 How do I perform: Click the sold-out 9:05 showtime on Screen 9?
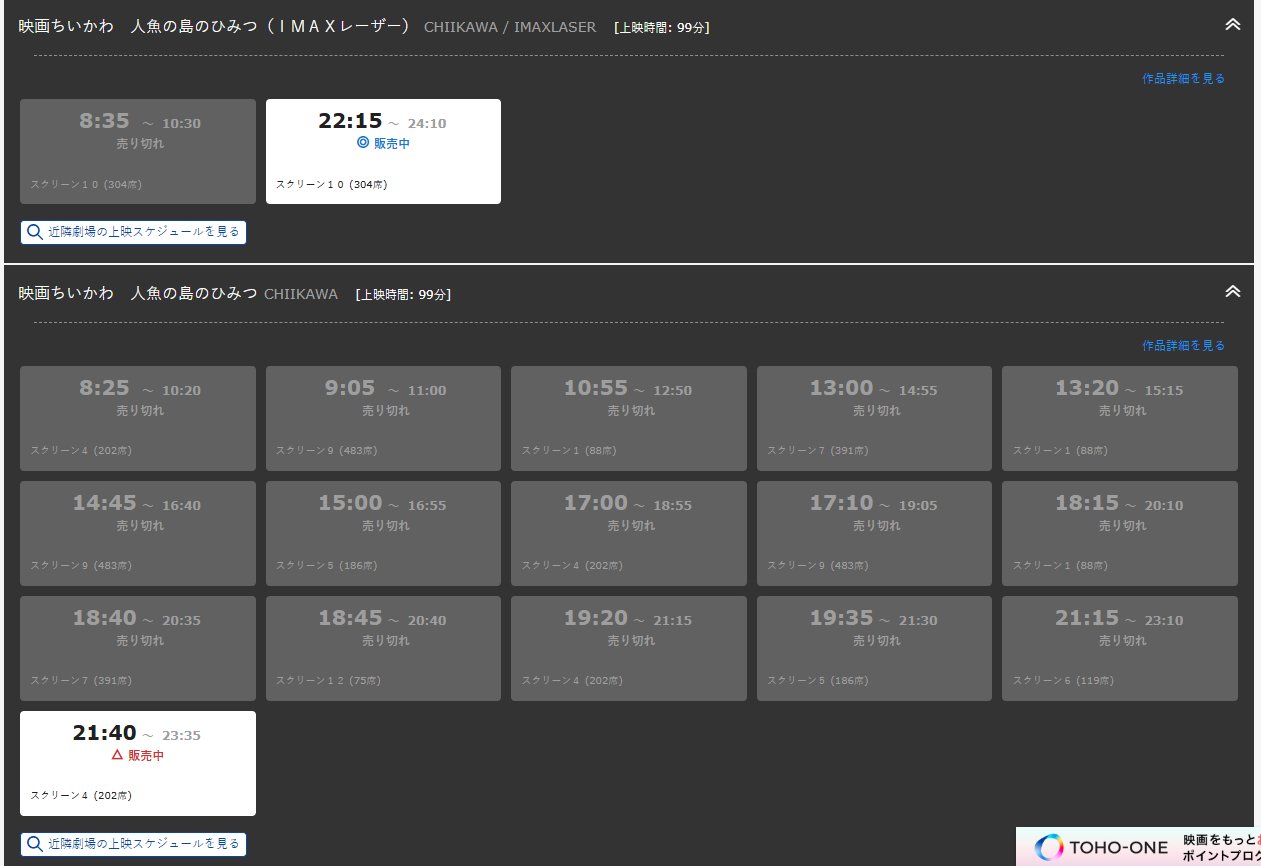coord(383,418)
